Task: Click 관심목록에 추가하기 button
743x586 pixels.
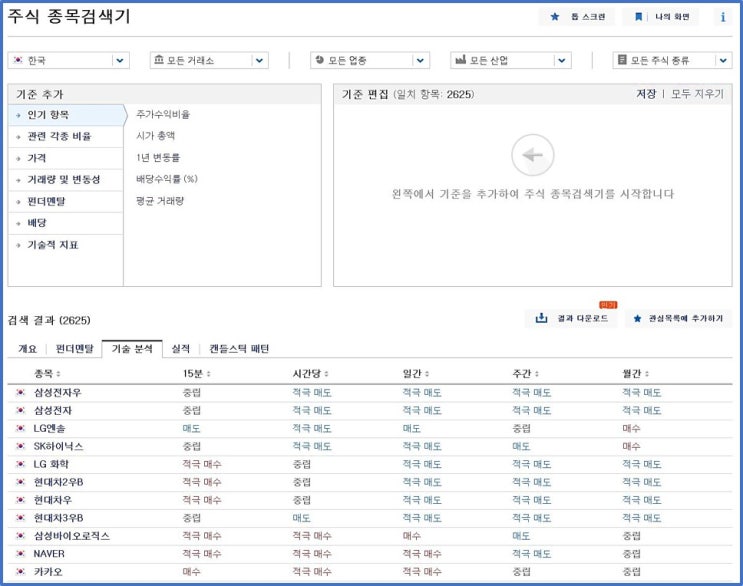Action: click(679, 318)
